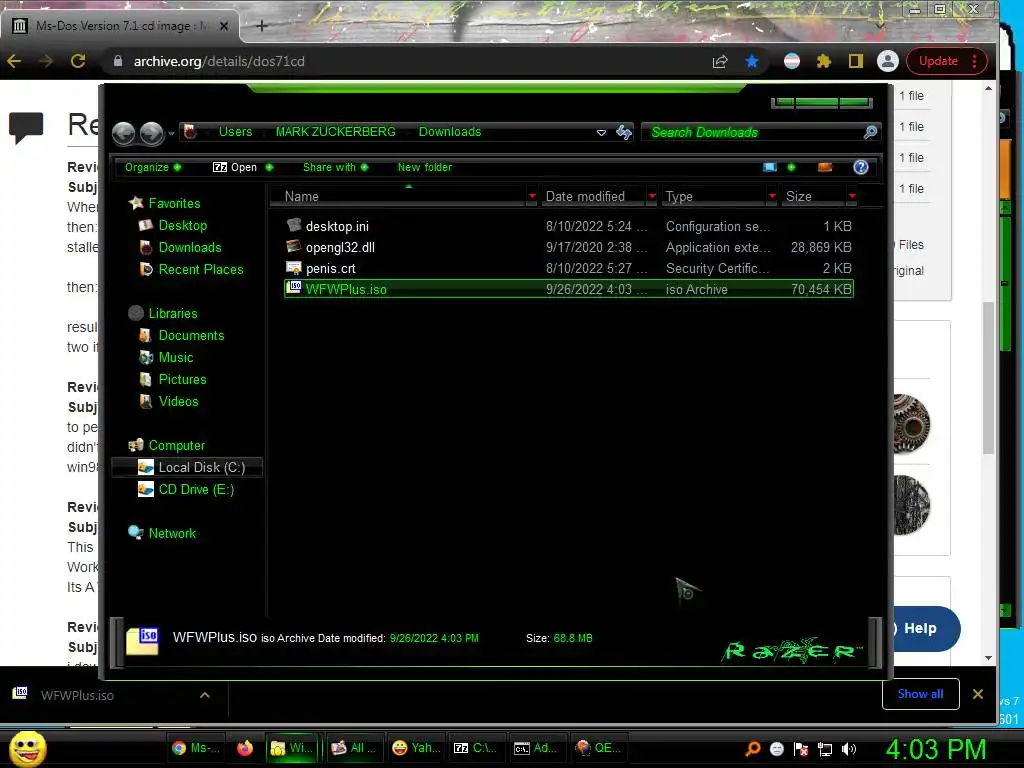Open the Type column filter arrow

coord(772,196)
